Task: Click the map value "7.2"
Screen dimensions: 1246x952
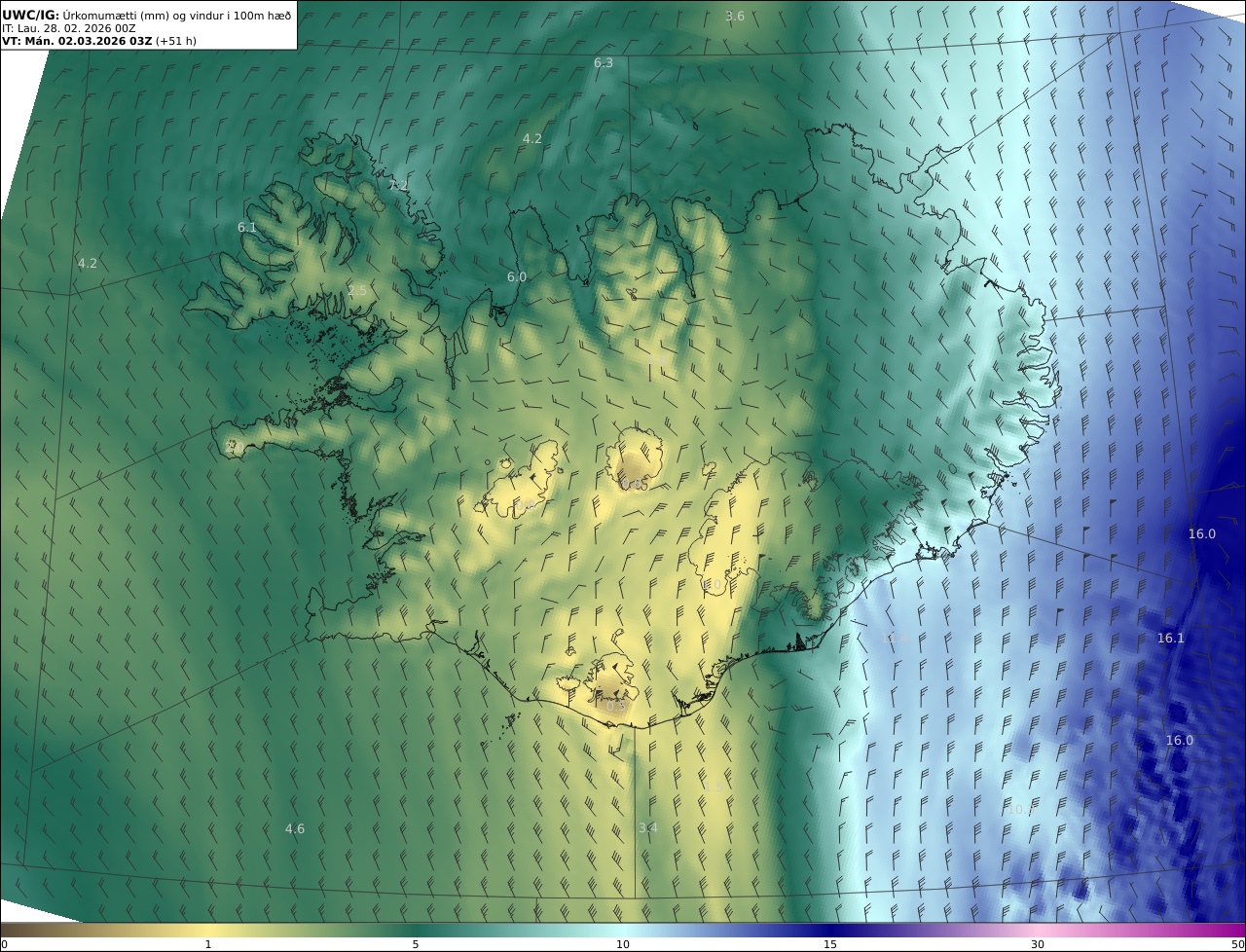Action: pyautogui.click(x=398, y=185)
